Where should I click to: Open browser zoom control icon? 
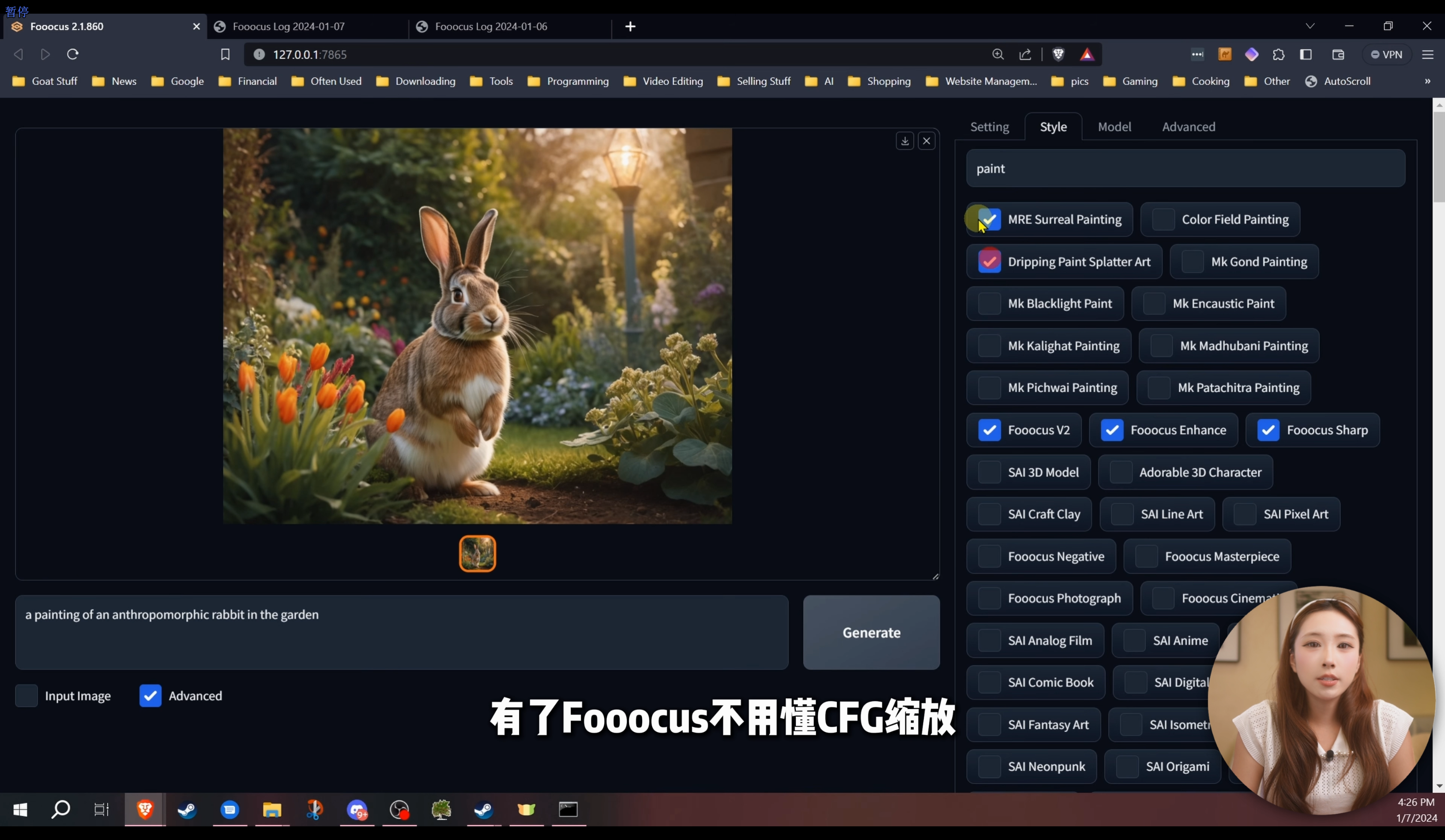click(x=998, y=54)
